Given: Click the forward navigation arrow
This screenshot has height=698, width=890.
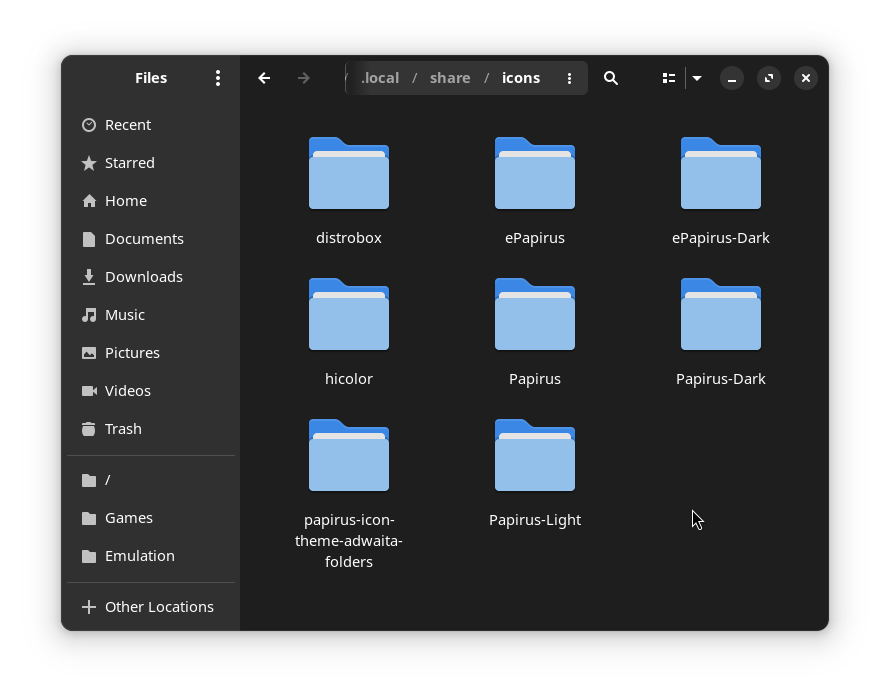Looking at the screenshot, I should (304, 78).
